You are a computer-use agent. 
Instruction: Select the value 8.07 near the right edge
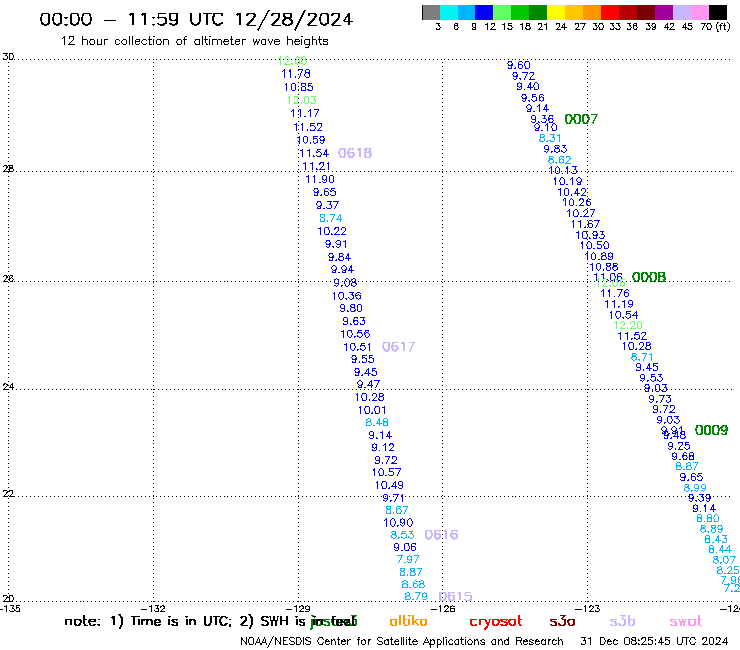(724, 560)
